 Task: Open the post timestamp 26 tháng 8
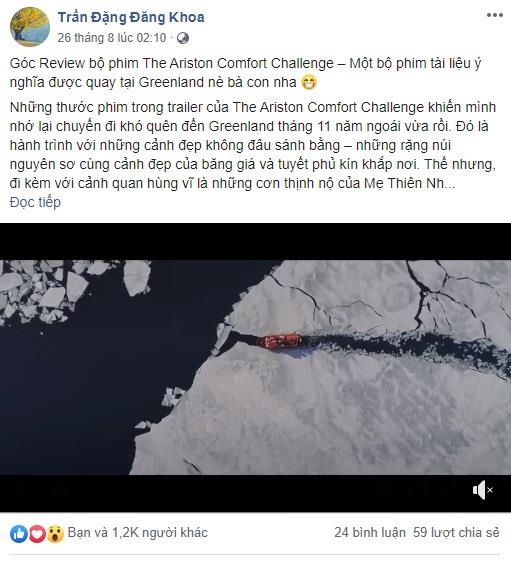[112, 38]
